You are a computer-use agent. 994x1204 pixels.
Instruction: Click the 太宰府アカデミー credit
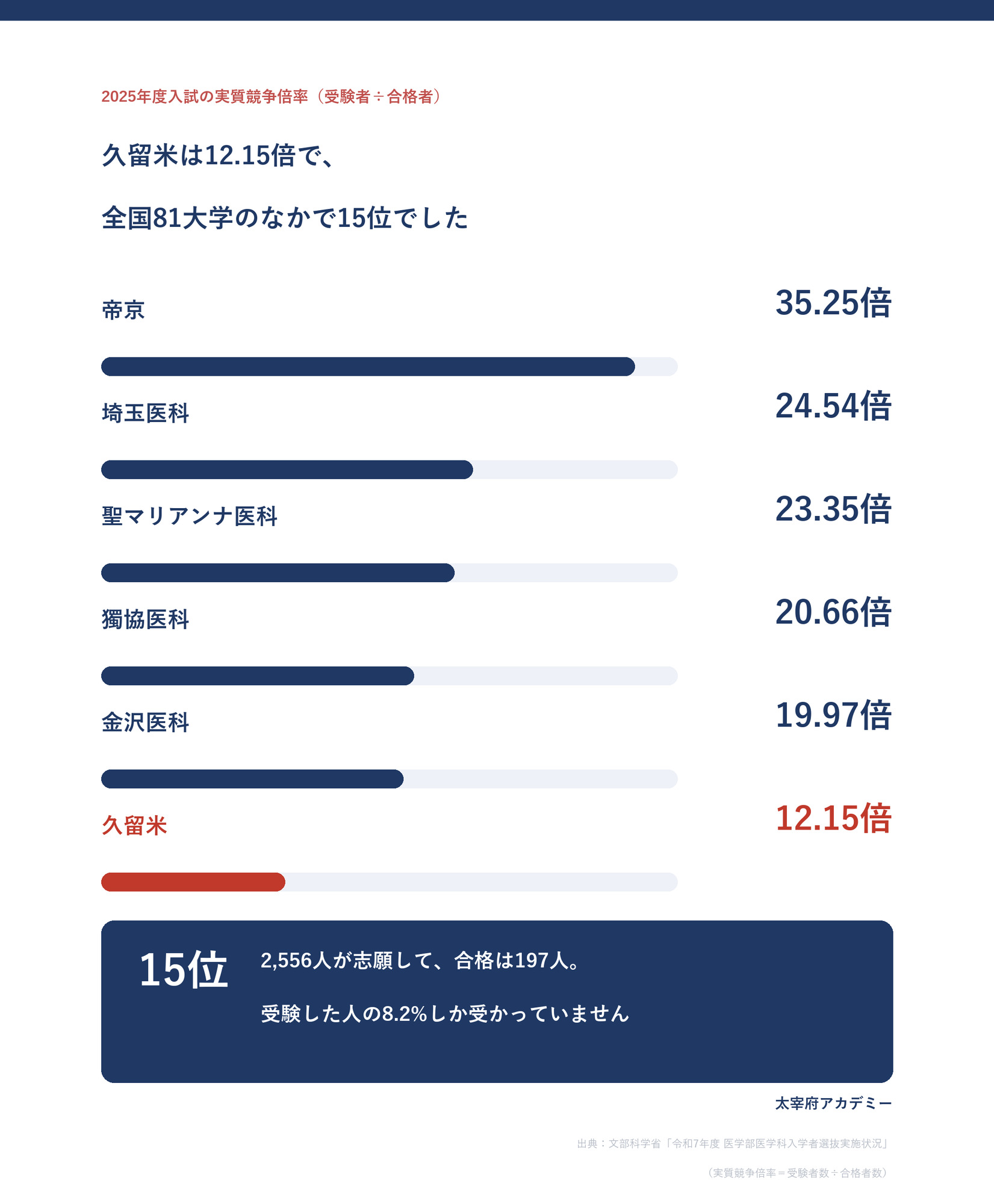point(833,1103)
